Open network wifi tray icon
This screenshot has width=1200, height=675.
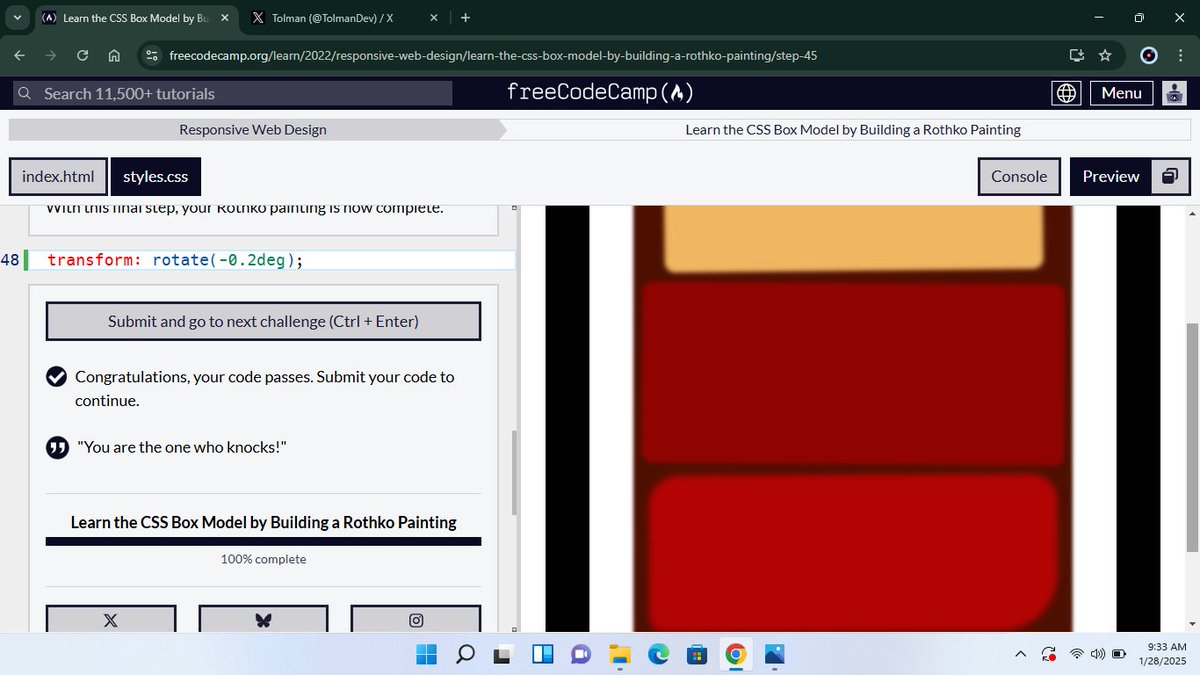[1076, 654]
